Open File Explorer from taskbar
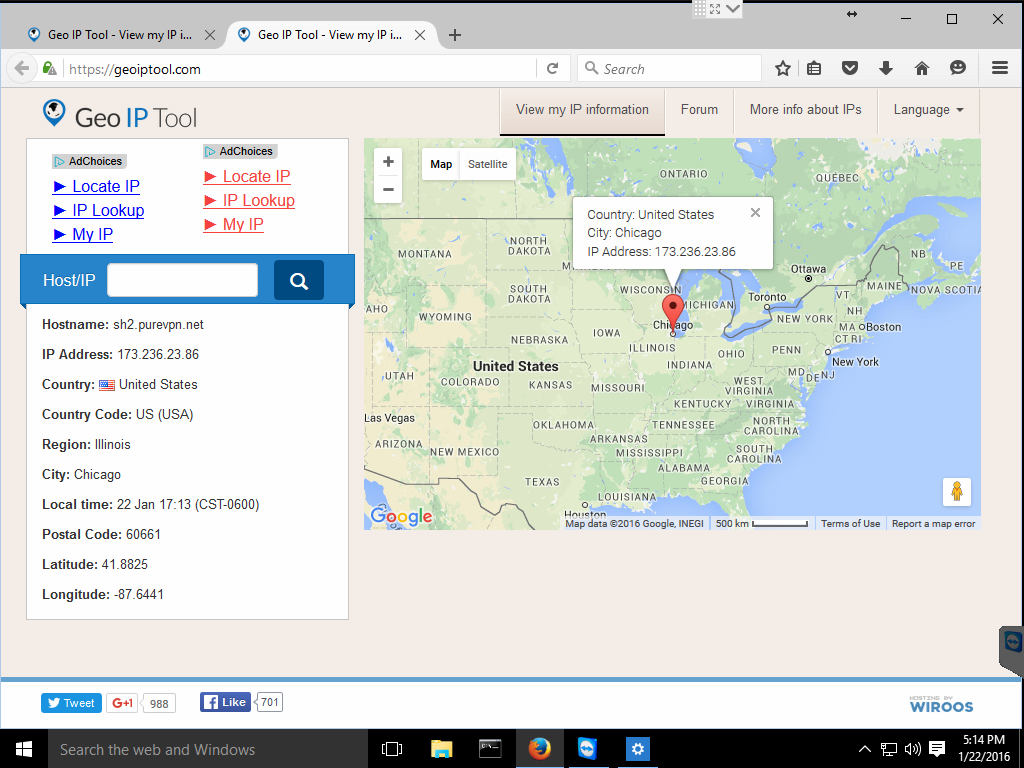 [441, 749]
